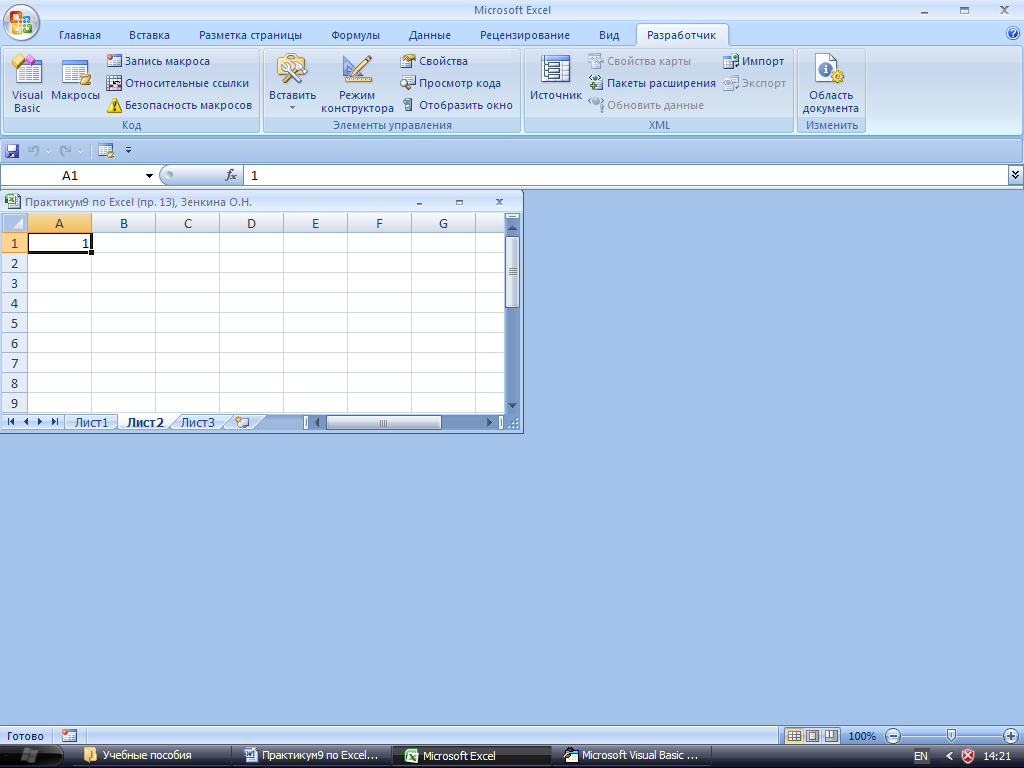The width and height of the screenshot is (1024, 768).
Task: Click Просмотр кода
Action: (451, 83)
